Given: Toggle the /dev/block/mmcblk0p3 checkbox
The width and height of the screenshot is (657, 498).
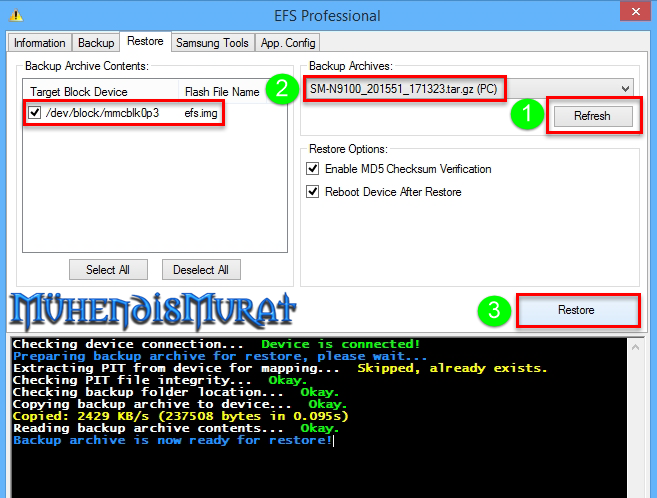Looking at the screenshot, I should (x=34, y=113).
